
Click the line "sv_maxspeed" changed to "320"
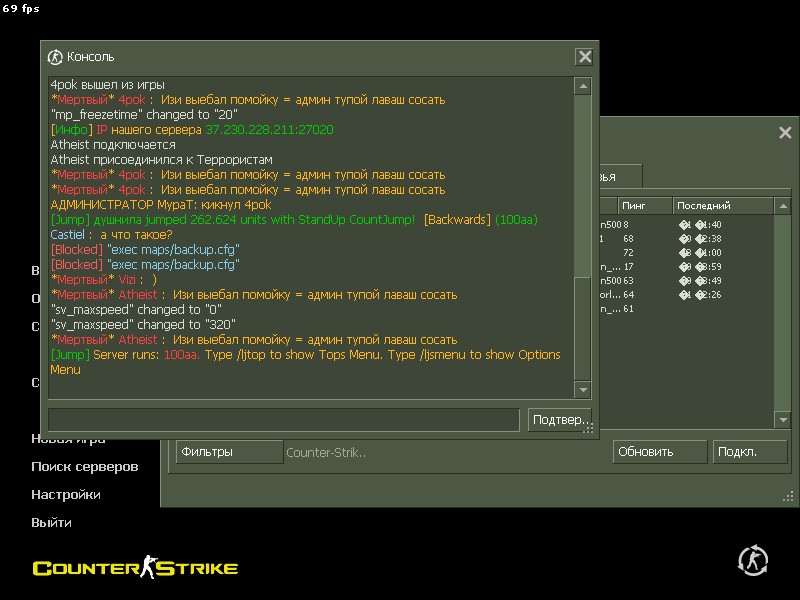pyautogui.click(x=143, y=325)
